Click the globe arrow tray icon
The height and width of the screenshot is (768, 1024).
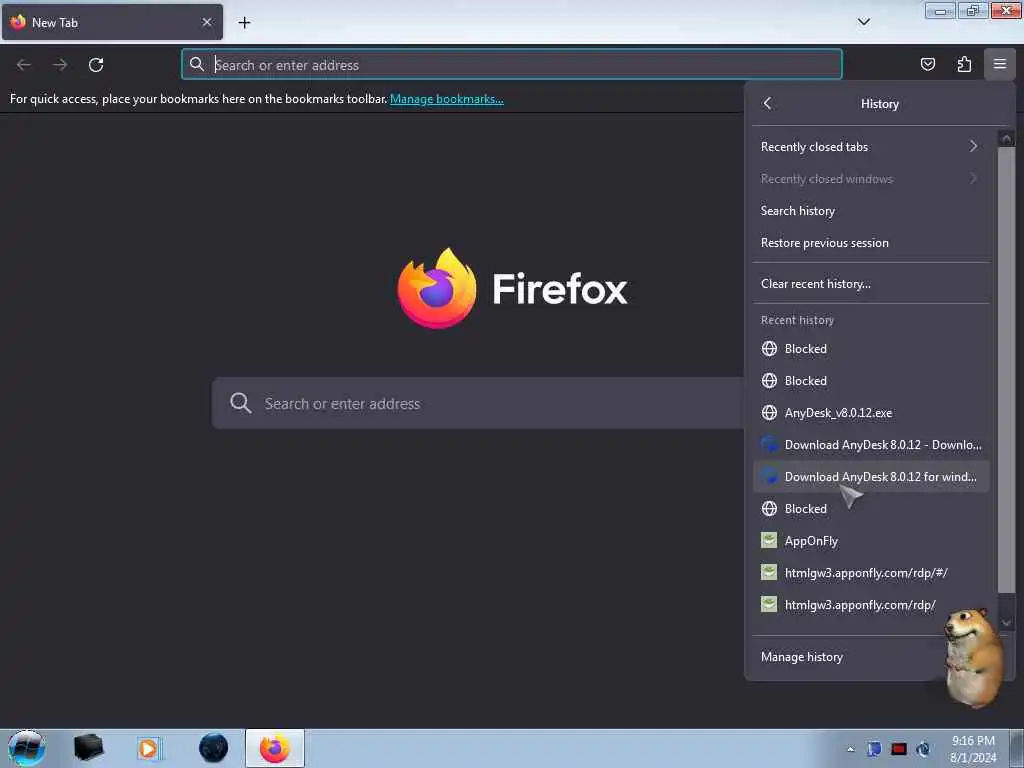[923, 749]
